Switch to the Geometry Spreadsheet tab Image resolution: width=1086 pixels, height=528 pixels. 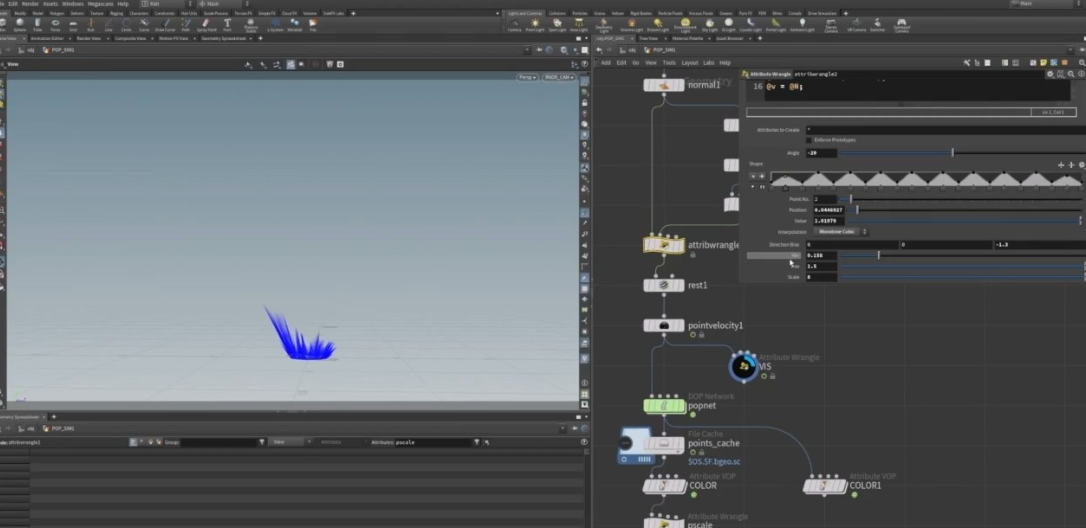click(223, 38)
